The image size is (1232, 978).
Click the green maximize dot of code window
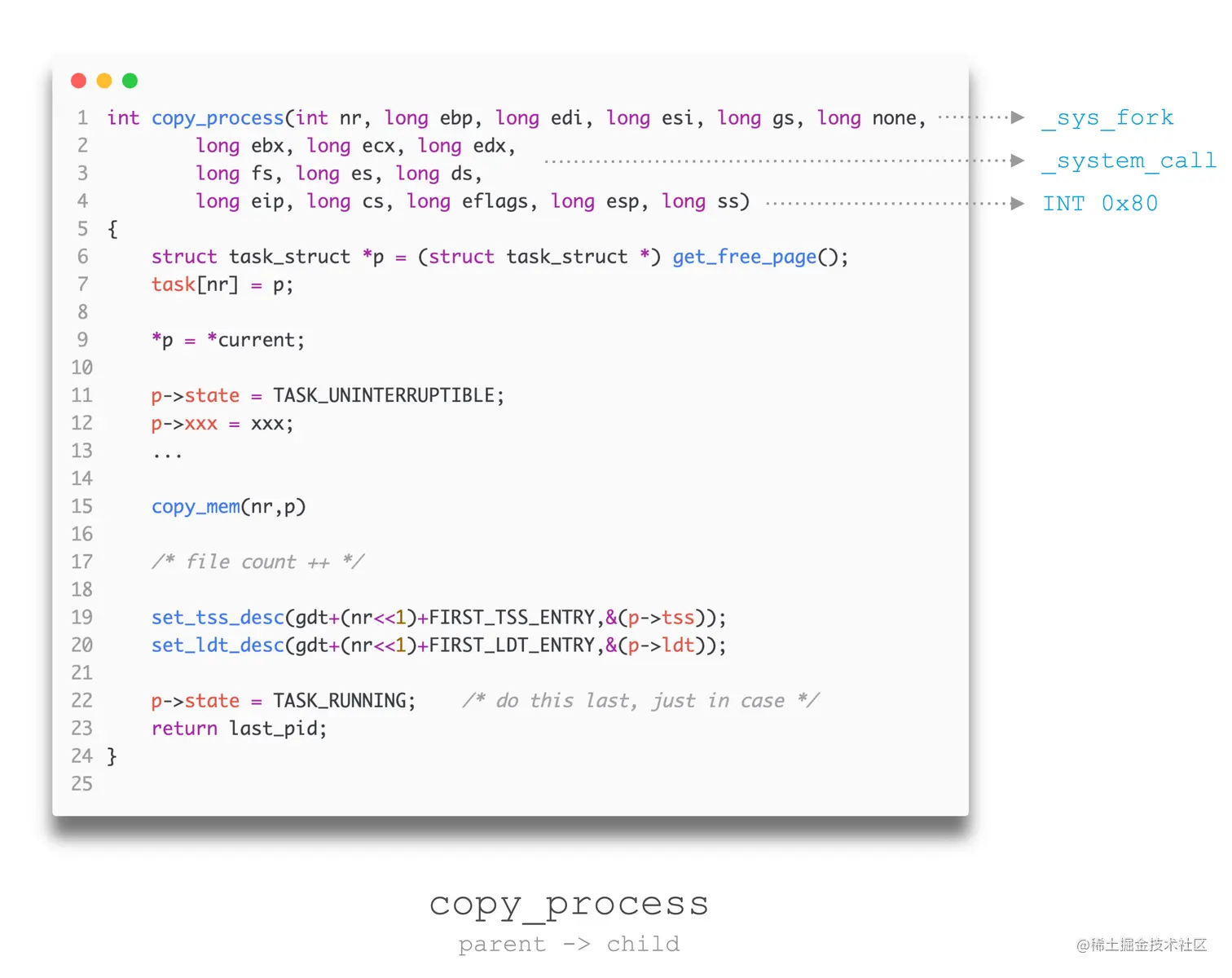point(130,81)
